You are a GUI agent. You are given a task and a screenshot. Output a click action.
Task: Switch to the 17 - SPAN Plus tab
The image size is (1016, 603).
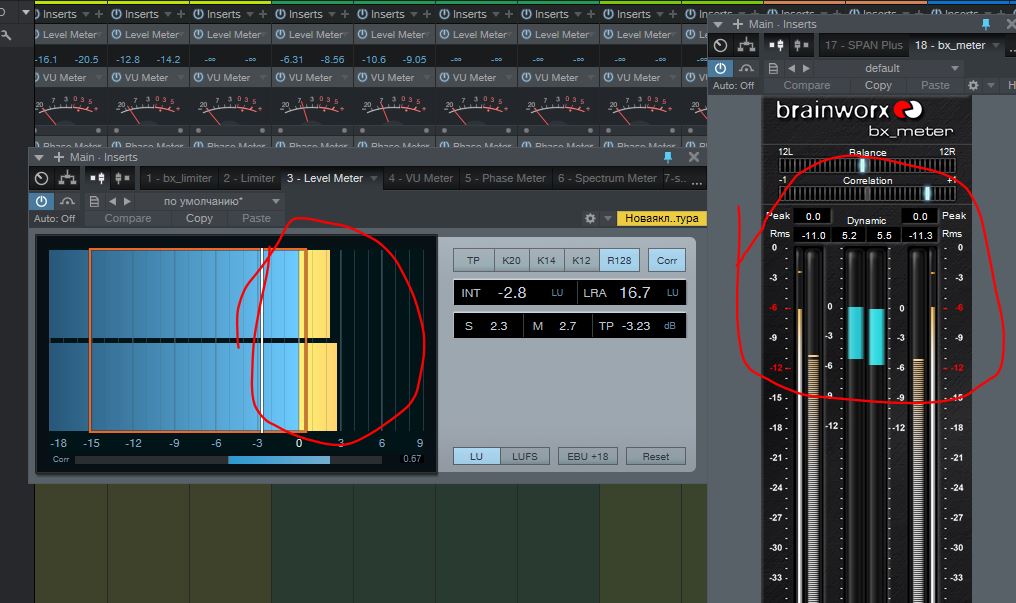click(x=864, y=45)
